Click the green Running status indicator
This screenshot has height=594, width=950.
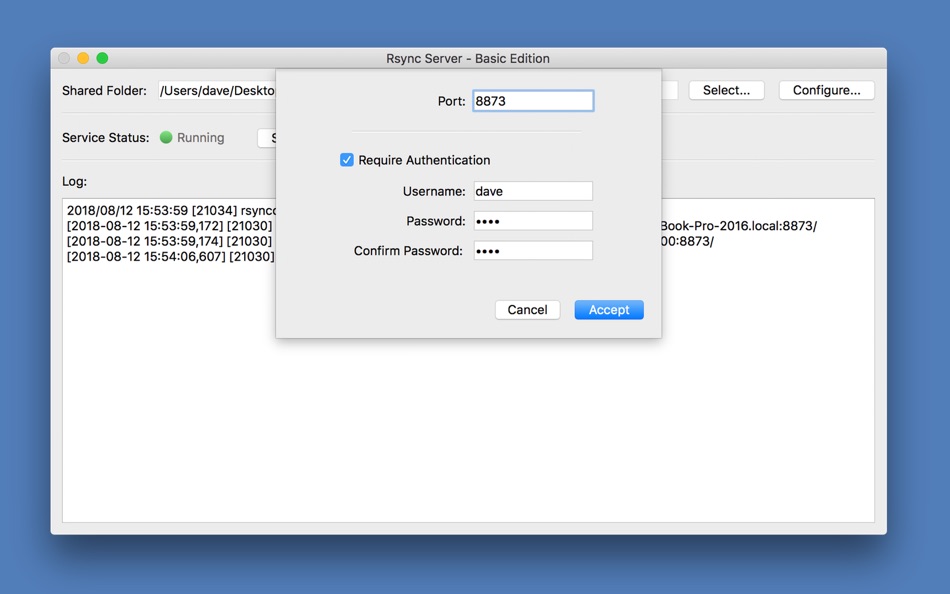(x=166, y=138)
